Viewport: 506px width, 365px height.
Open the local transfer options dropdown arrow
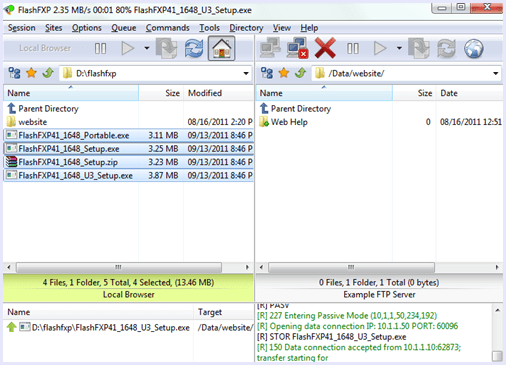pos(147,48)
